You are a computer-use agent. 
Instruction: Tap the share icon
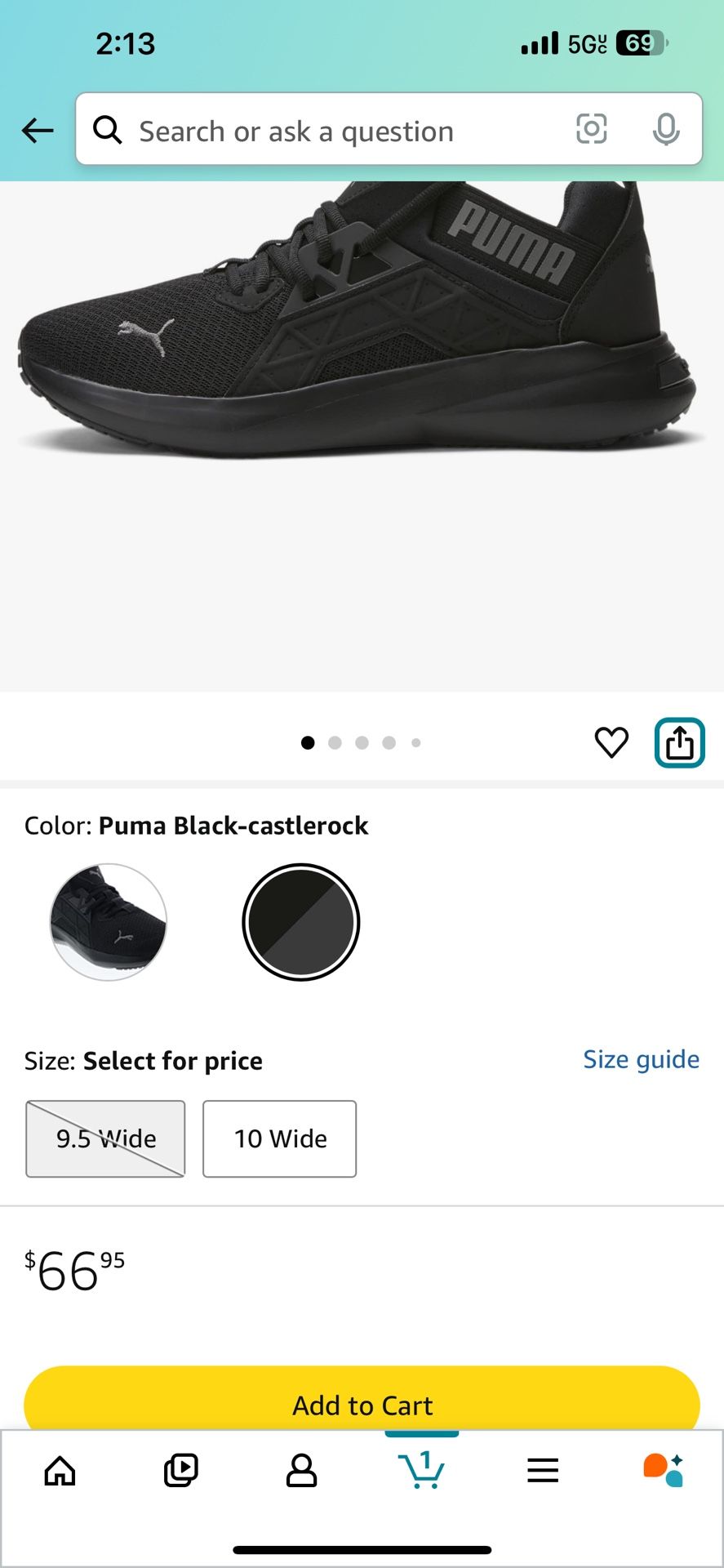(679, 742)
